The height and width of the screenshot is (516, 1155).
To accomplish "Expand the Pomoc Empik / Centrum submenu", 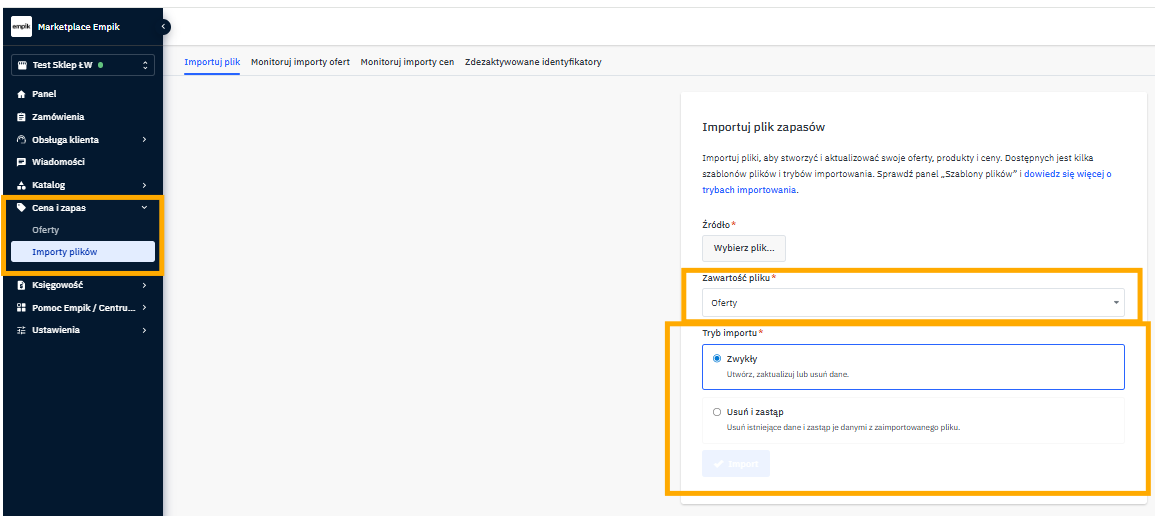I will click(x=144, y=308).
